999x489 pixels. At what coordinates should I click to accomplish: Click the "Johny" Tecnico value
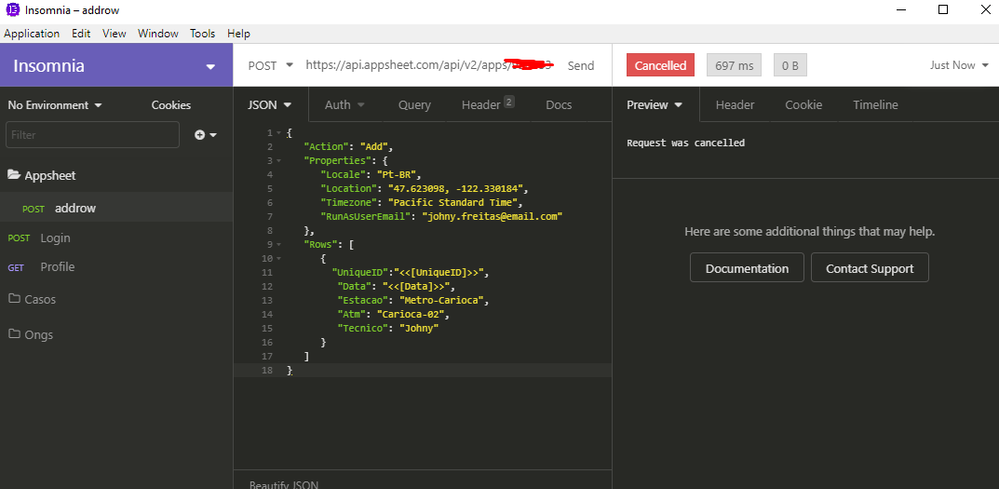click(419, 329)
